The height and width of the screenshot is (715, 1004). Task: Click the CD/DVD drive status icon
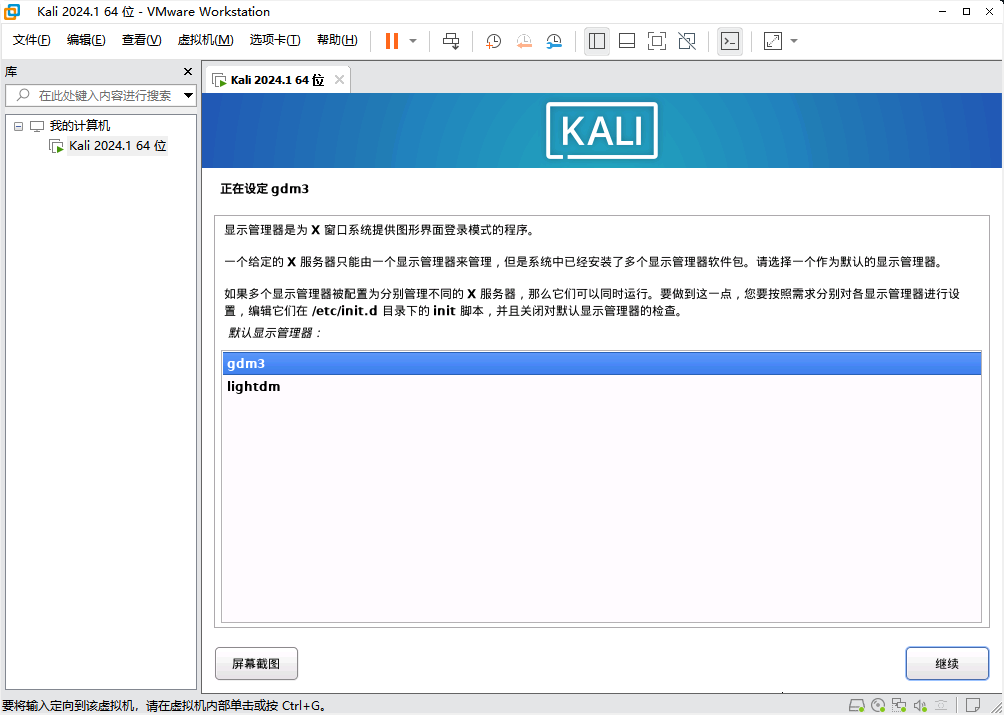coord(877,705)
